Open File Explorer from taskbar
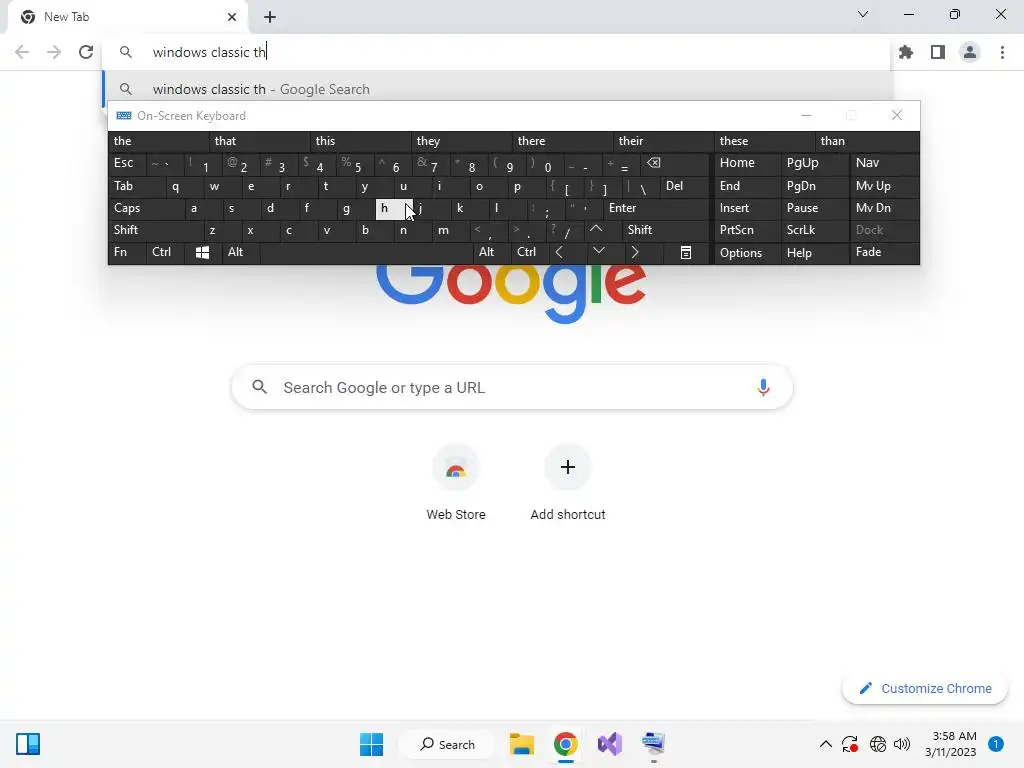Viewport: 1024px width, 768px height. [522, 744]
